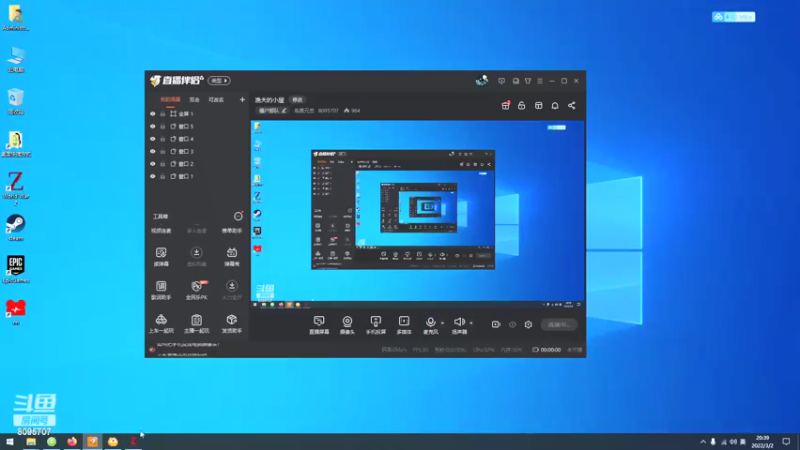Image resolution: width=800 pixels, height=450 pixels.
Task: Switch to the first red-highlighted scene tab
Action: pyautogui.click(x=170, y=100)
